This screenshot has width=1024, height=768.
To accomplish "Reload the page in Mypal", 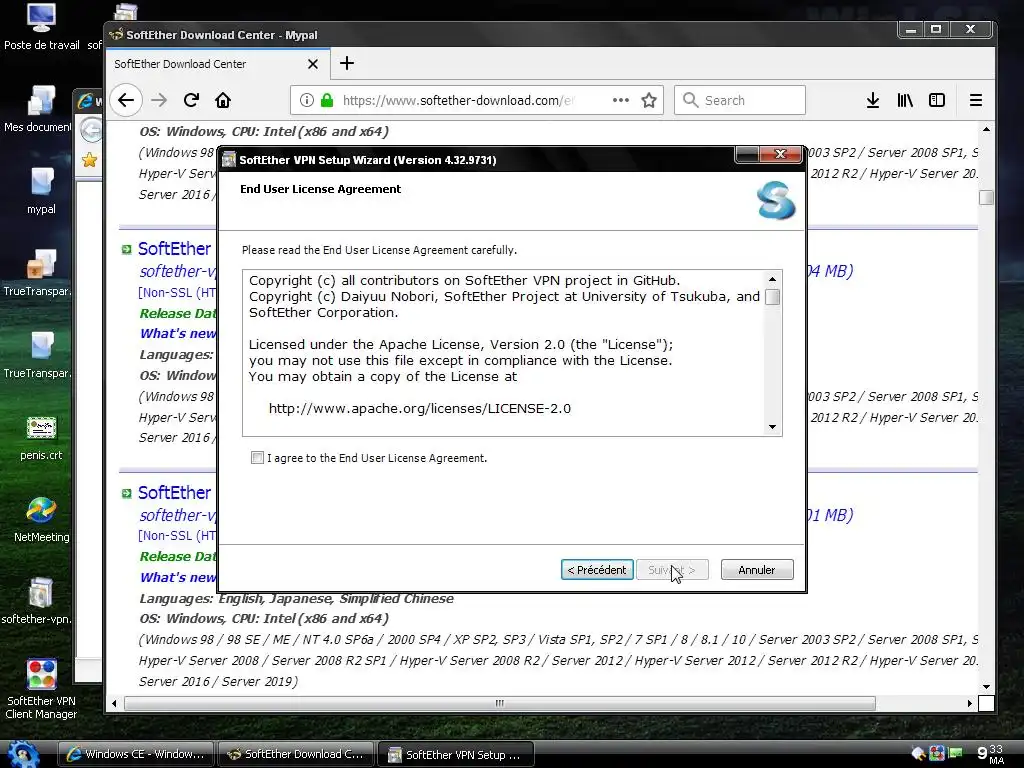I will (x=191, y=100).
